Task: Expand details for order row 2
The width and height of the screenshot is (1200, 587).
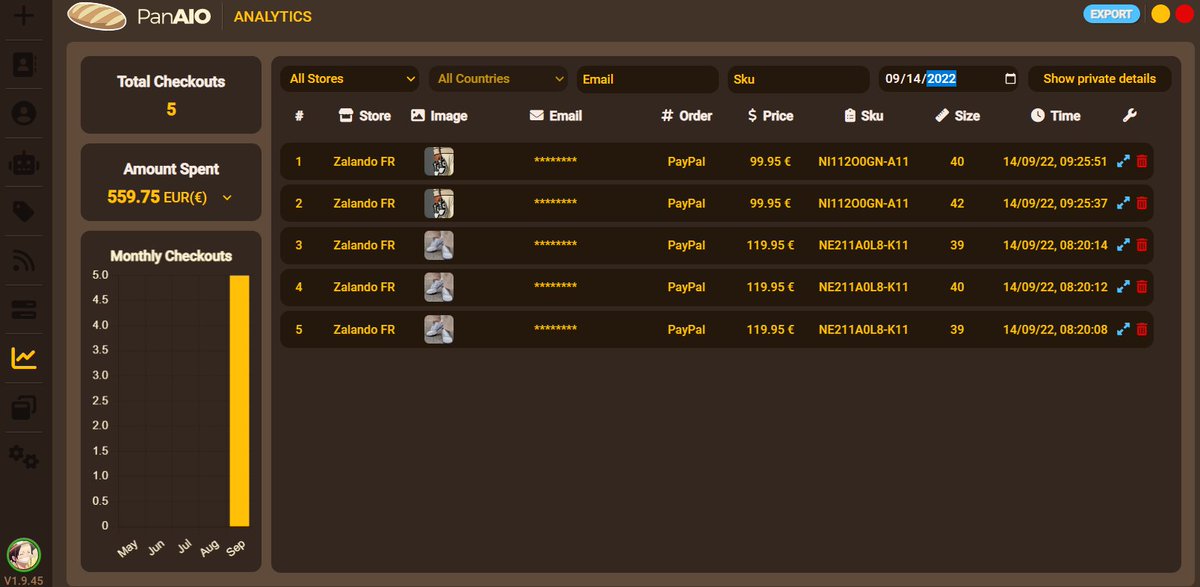Action: (1123, 203)
